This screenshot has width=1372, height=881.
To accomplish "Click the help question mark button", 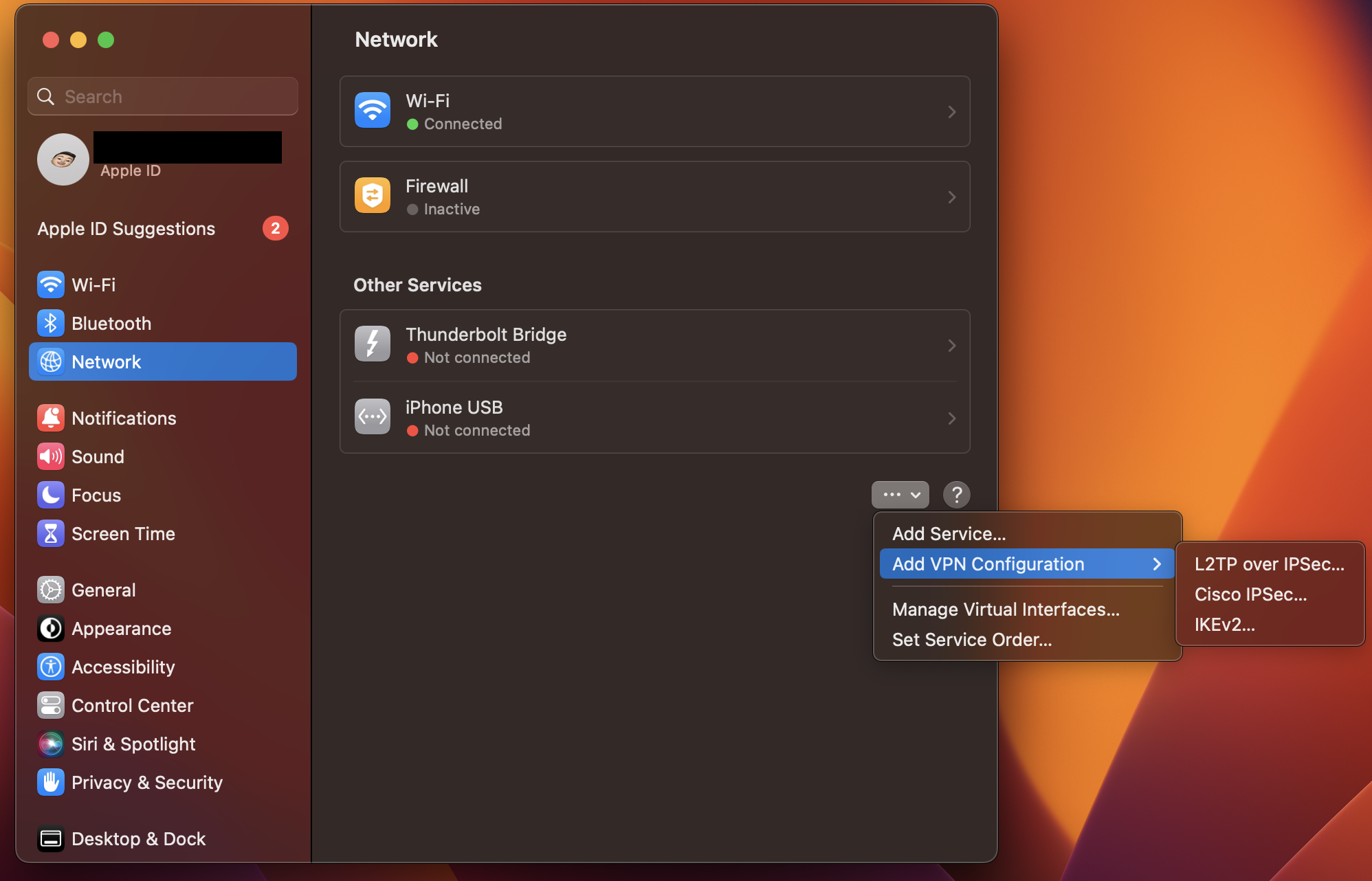I will (956, 494).
